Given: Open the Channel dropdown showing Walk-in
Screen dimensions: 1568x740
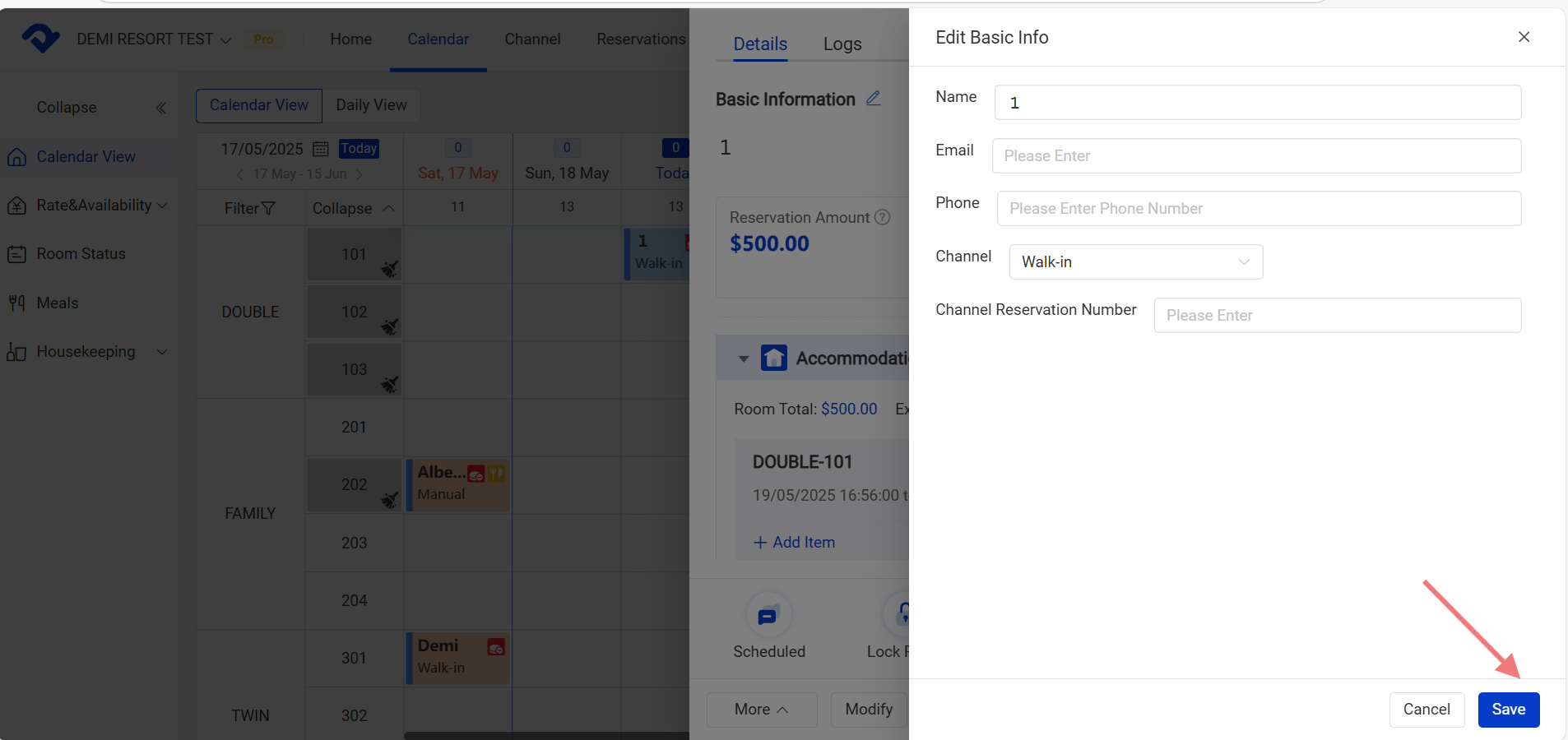Looking at the screenshot, I should click(1135, 262).
